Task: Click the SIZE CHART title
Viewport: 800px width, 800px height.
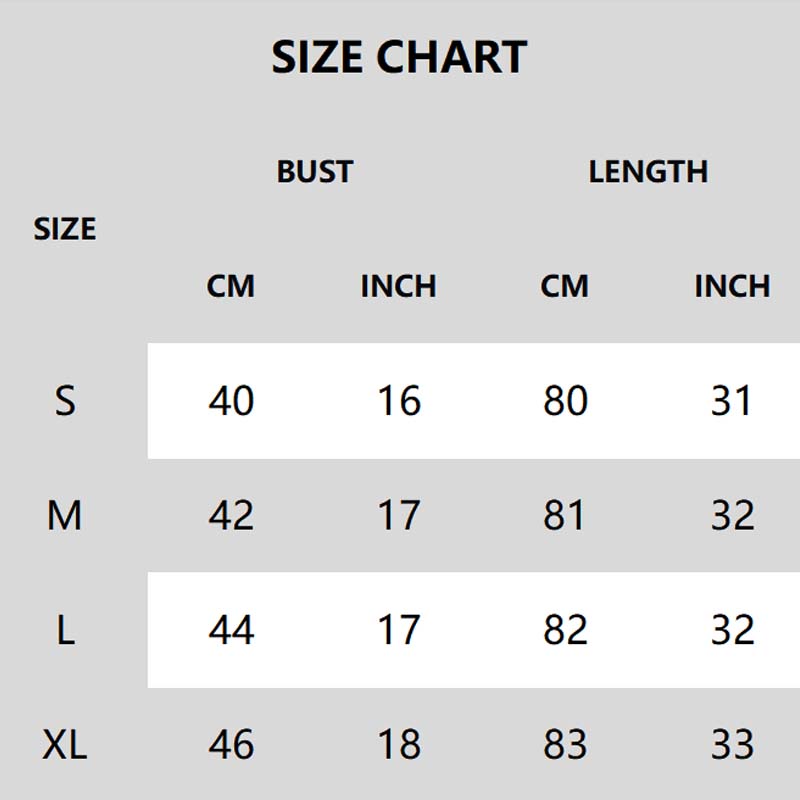Action: [399, 57]
